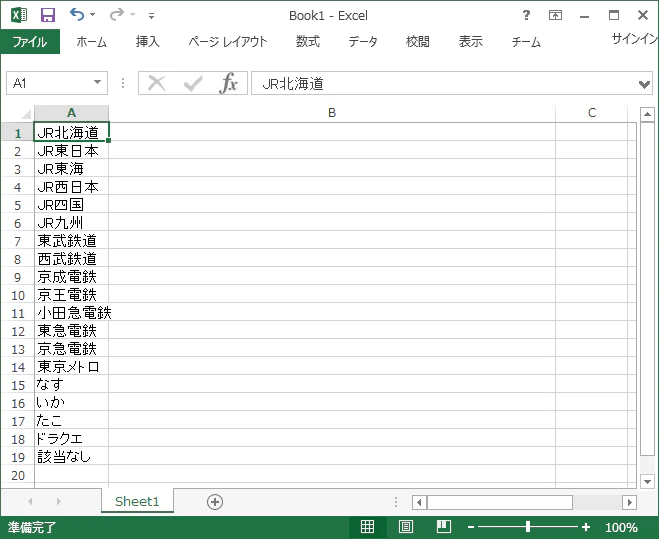Image resolution: width=659 pixels, height=539 pixels.
Task: Select column A header
Action: (71, 113)
